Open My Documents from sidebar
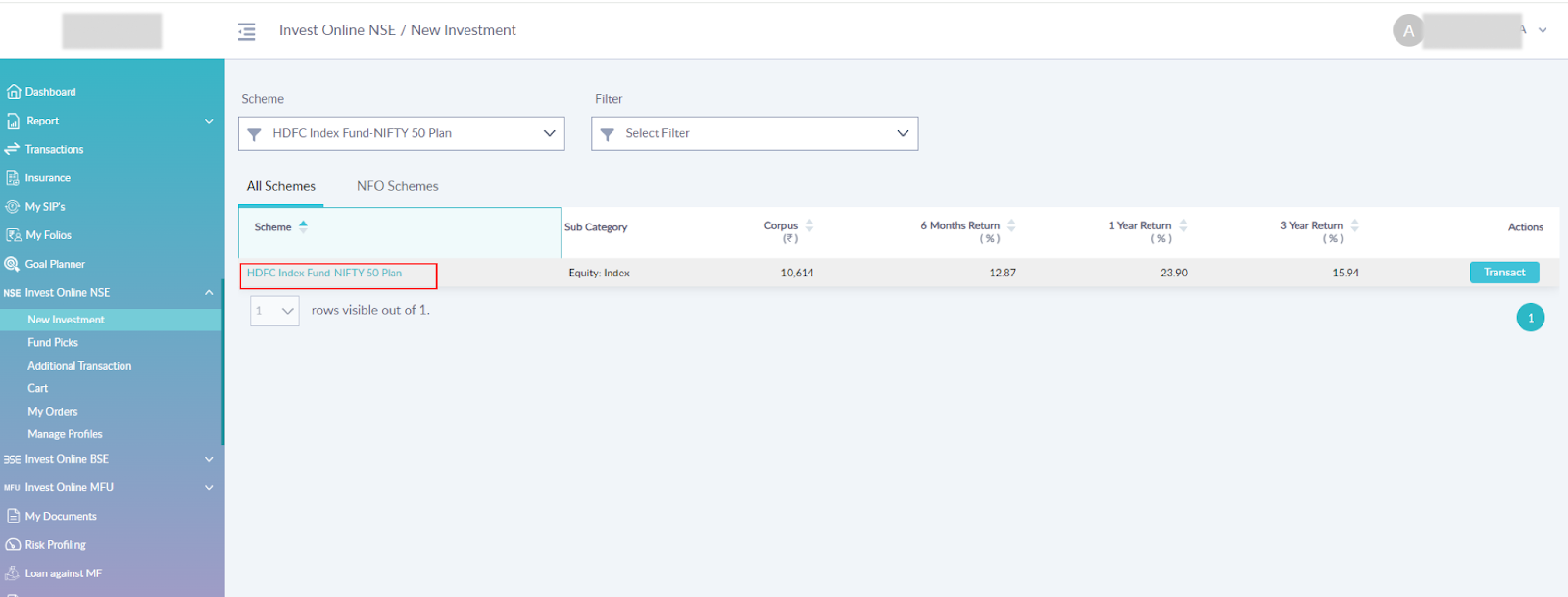The width and height of the screenshot is (1568, 597). pos(61,517)
